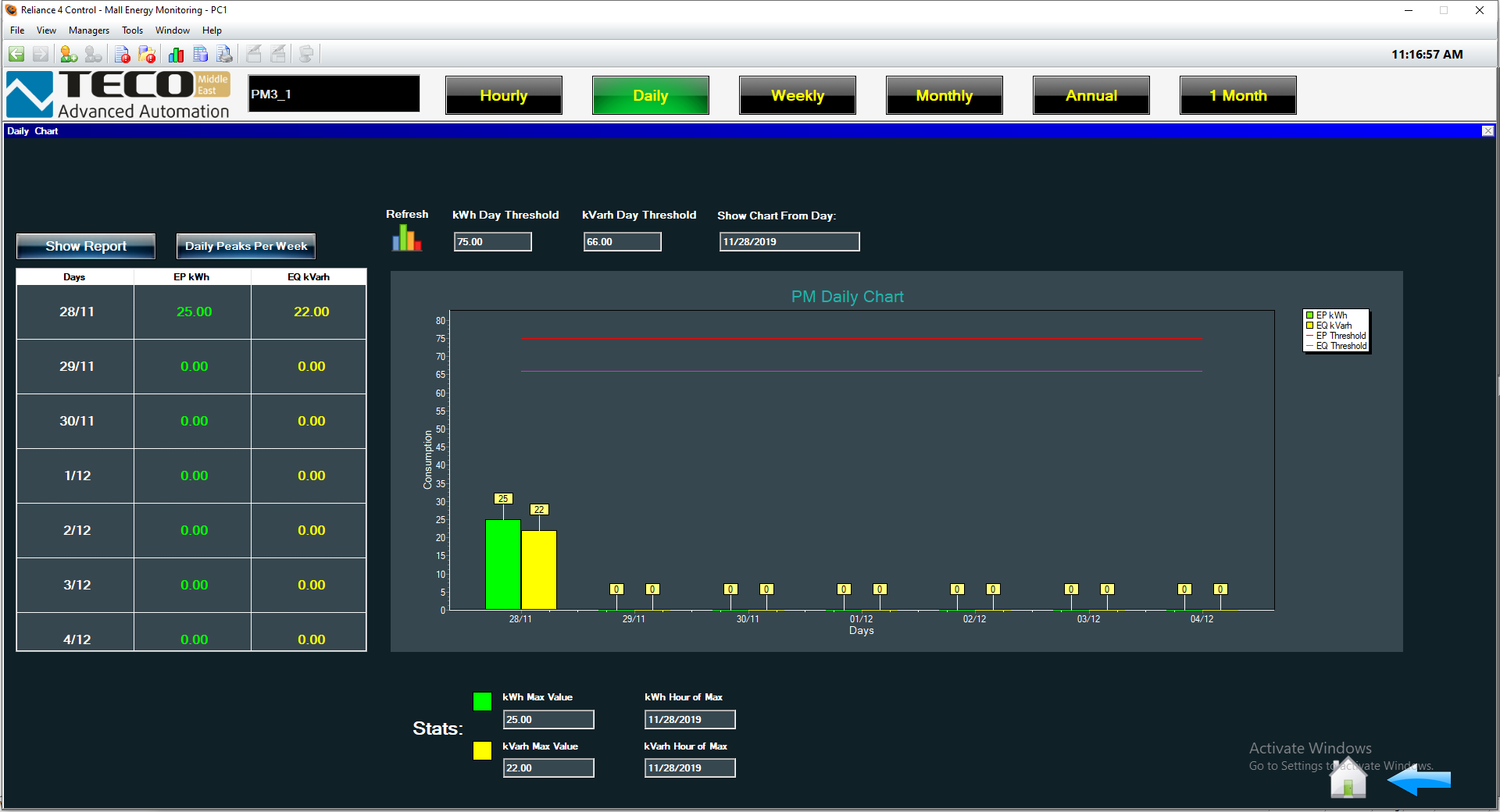Viewport: 1500px width, 812px height.
Task: Click Daily Peaks Per Week button
Action: (x=245, y=246)
